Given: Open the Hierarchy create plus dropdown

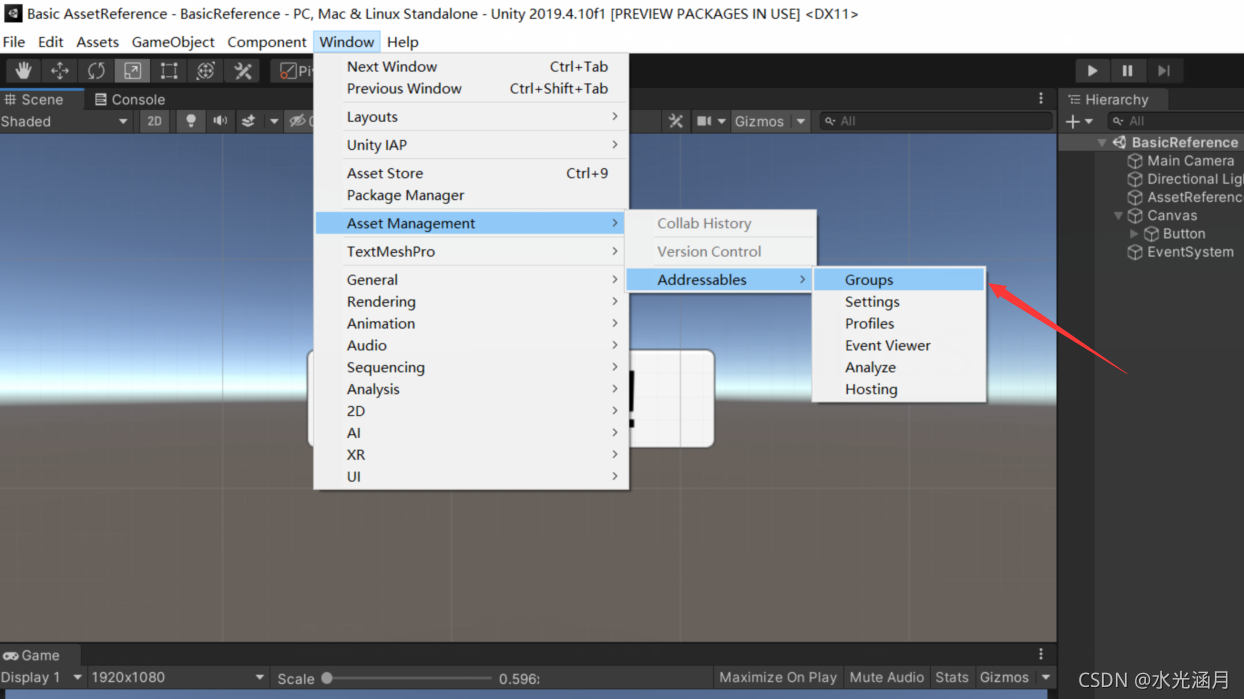Looking at the screenshot, I should pyautogui.click(x=1079, y=121).
